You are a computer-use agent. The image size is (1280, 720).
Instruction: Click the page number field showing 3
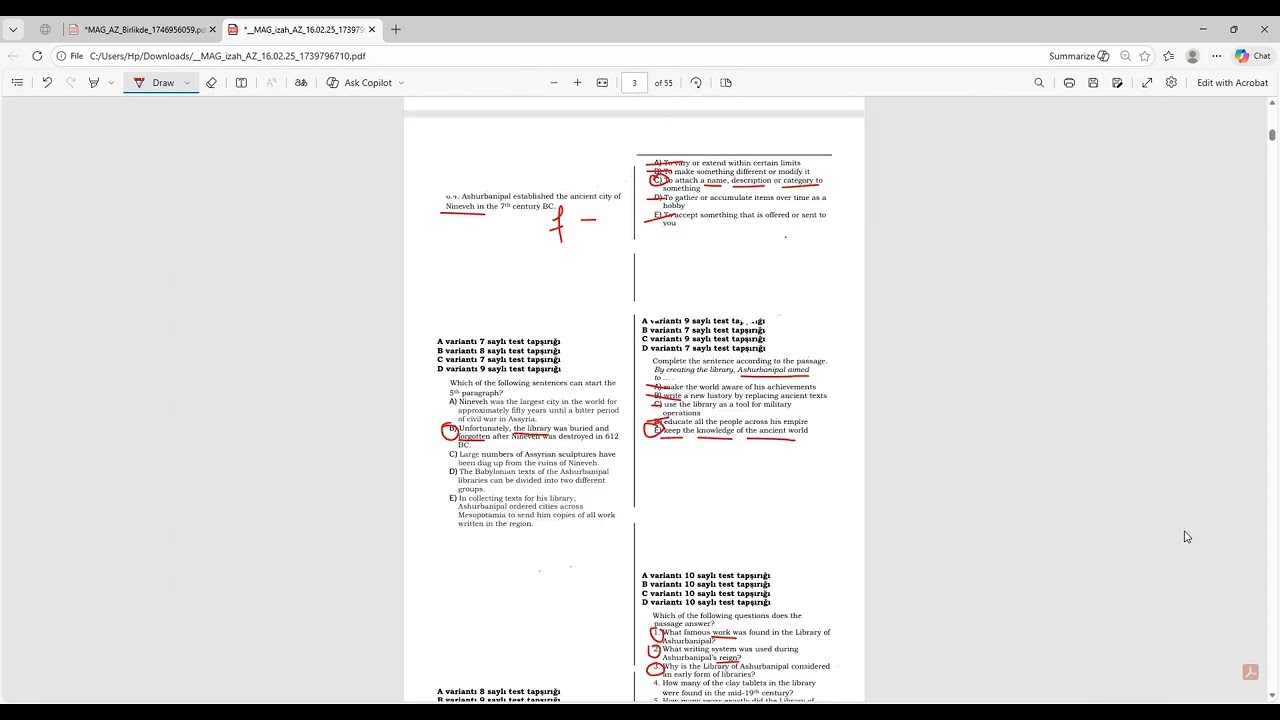(634, 83)
